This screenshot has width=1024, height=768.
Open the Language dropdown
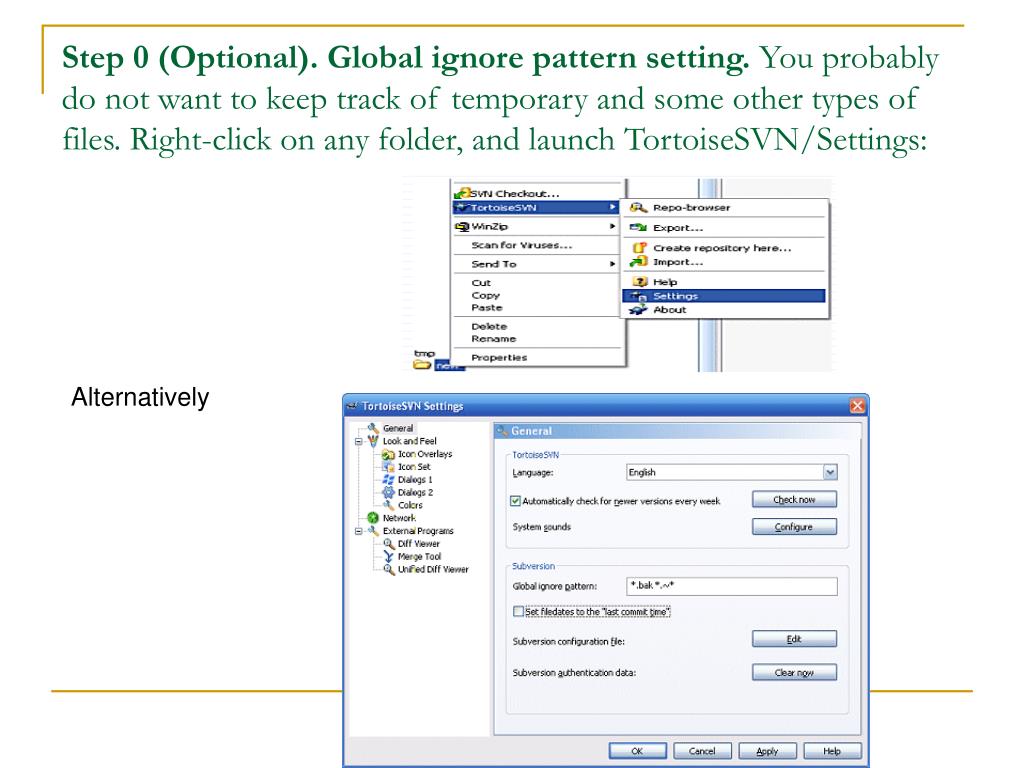click(830, 472)
